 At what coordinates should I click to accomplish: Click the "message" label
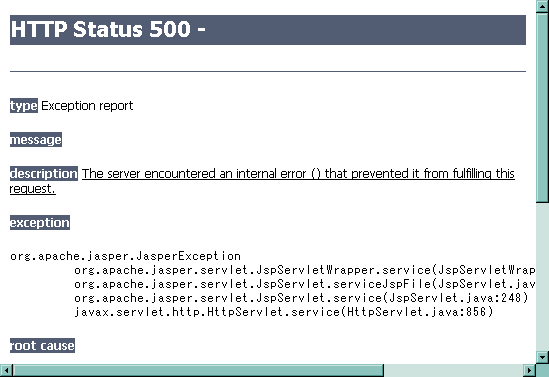pos(36,140)
